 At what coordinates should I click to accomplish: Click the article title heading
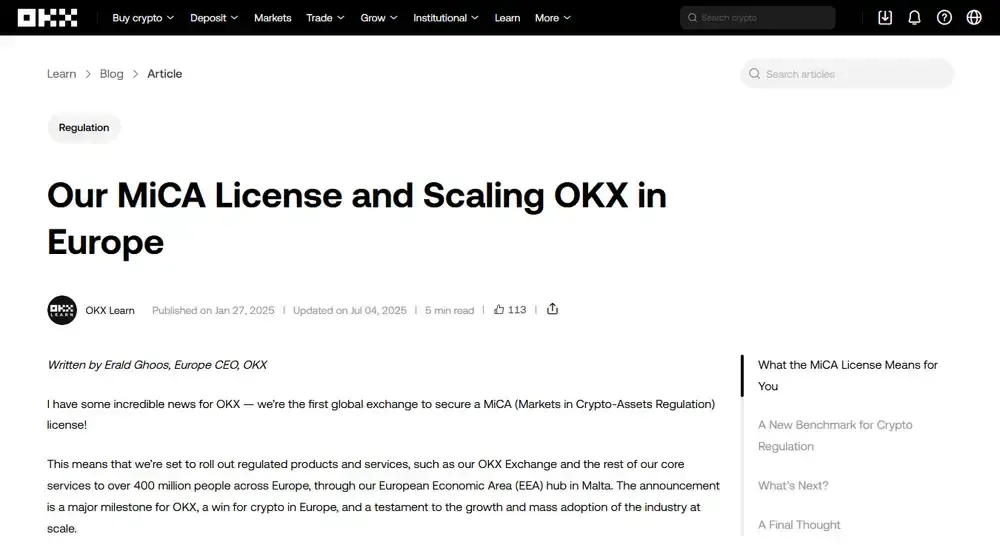357,219
